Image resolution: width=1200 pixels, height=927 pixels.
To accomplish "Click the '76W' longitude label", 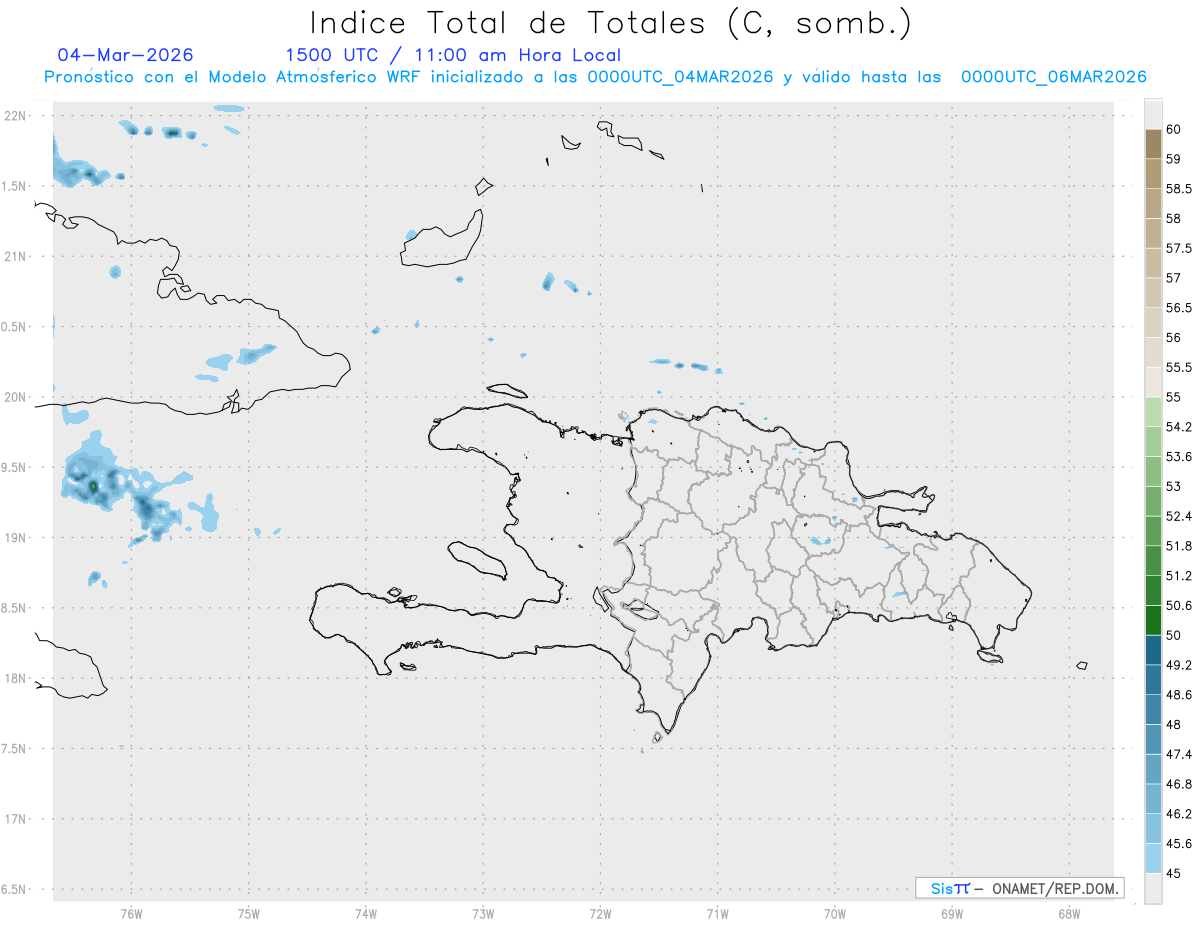I will tap(131, 913).
